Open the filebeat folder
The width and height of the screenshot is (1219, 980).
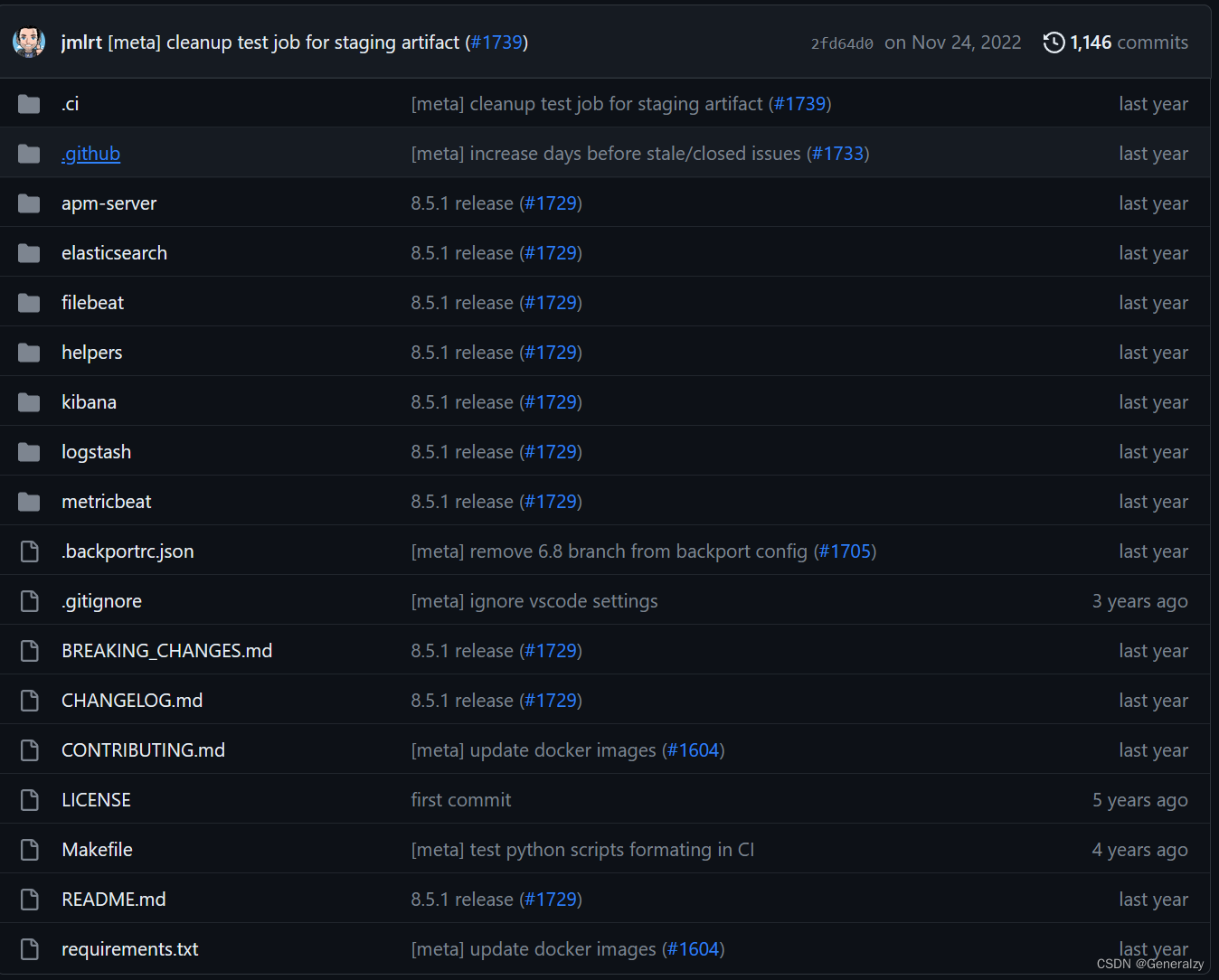[x=92, y=303]
